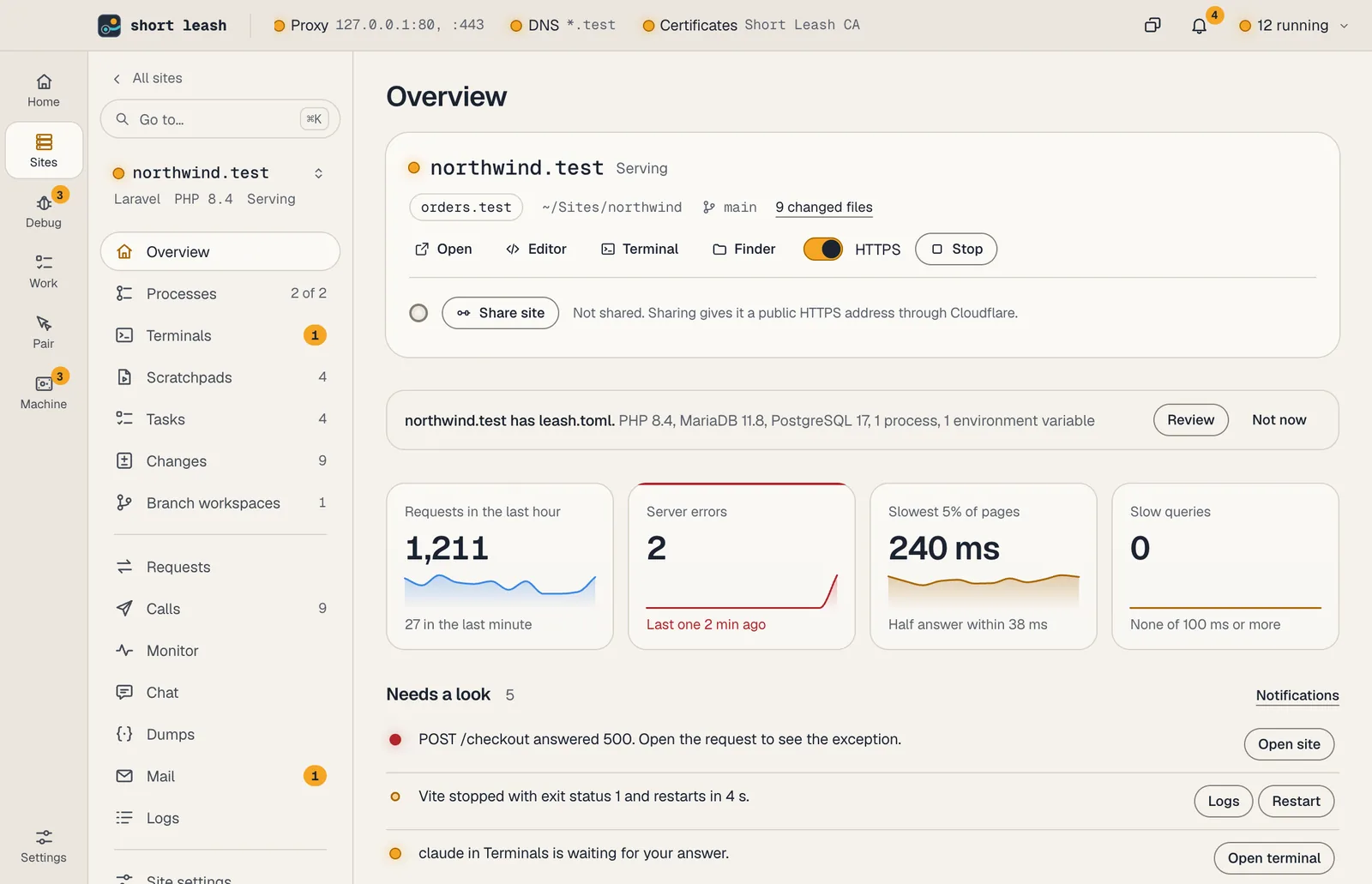Open the Machine section icon

44,384
